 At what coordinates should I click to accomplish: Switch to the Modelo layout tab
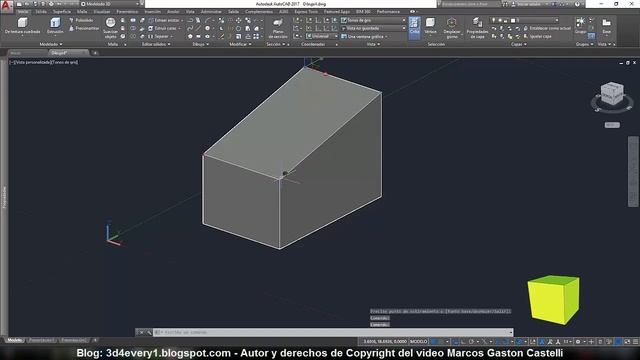point(15,340)
